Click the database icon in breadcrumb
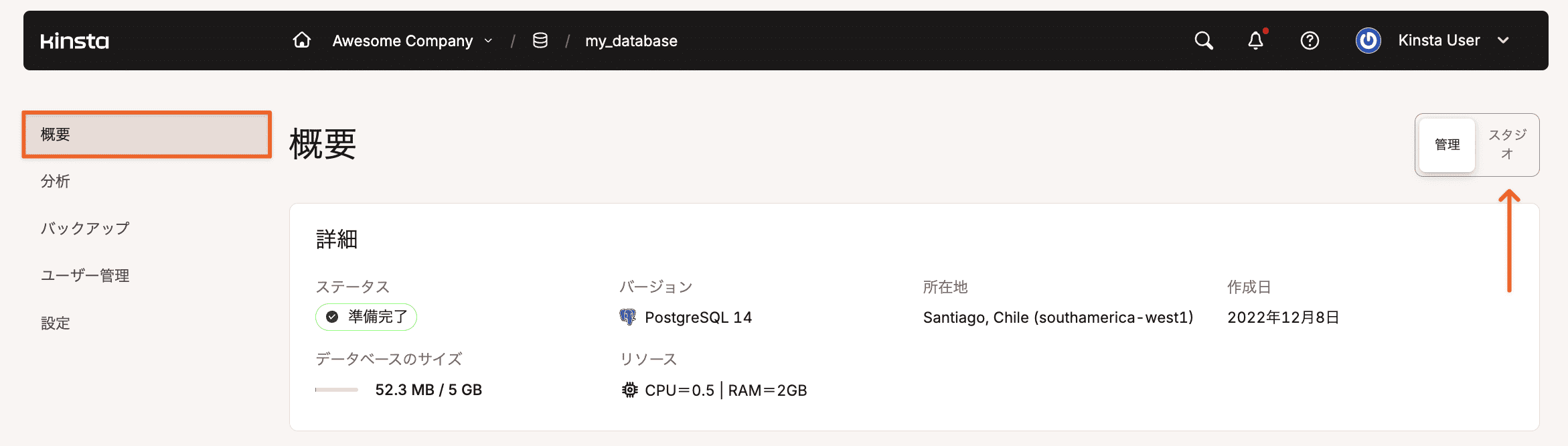 (540, 41)
